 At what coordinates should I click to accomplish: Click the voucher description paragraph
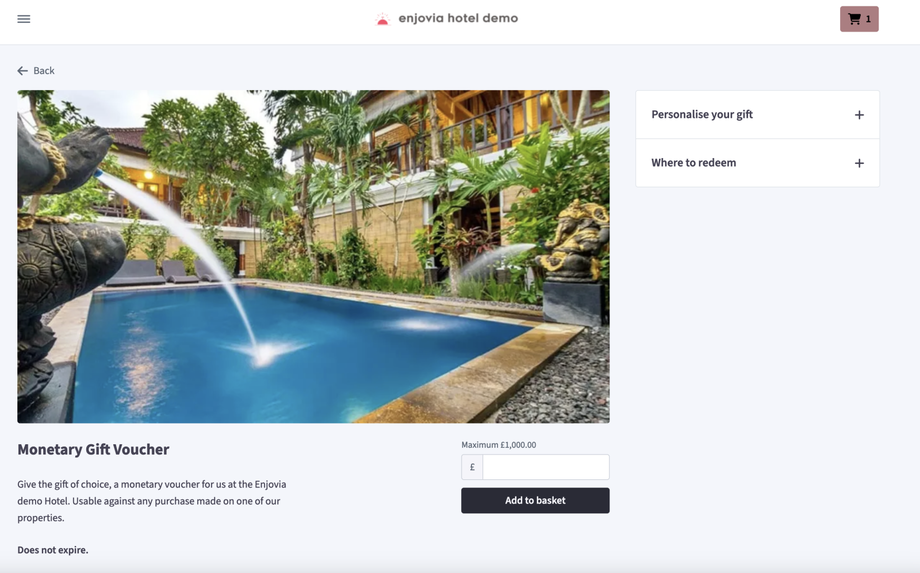152,501
